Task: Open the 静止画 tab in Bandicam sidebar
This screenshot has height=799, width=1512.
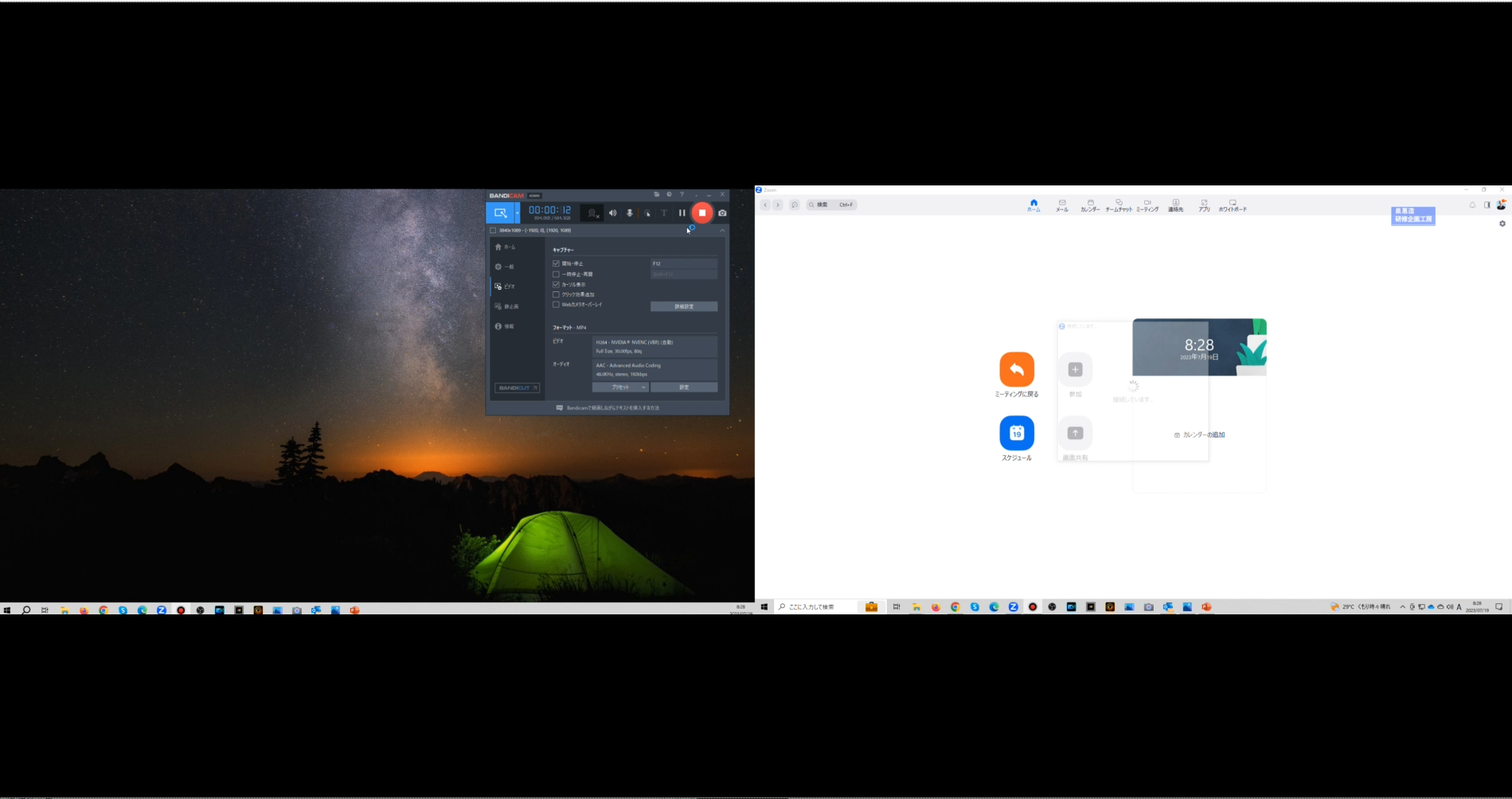Action: click(506, 306)
